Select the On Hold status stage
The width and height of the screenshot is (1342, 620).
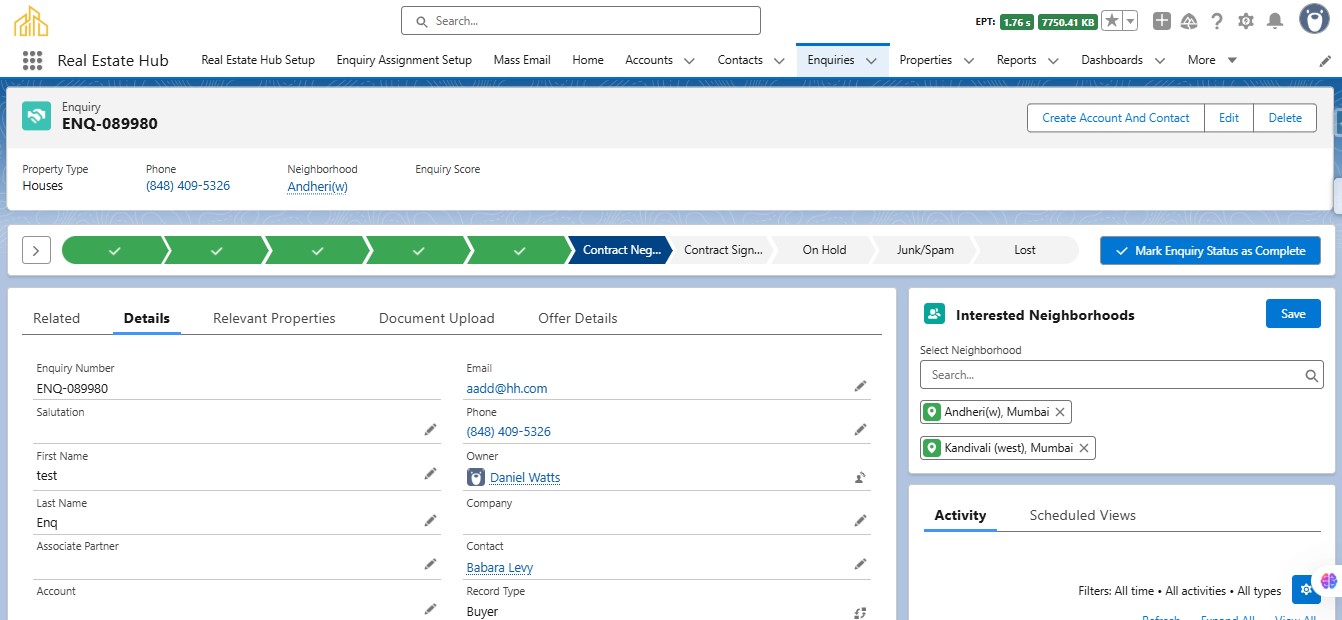click(x=824, y=250)
